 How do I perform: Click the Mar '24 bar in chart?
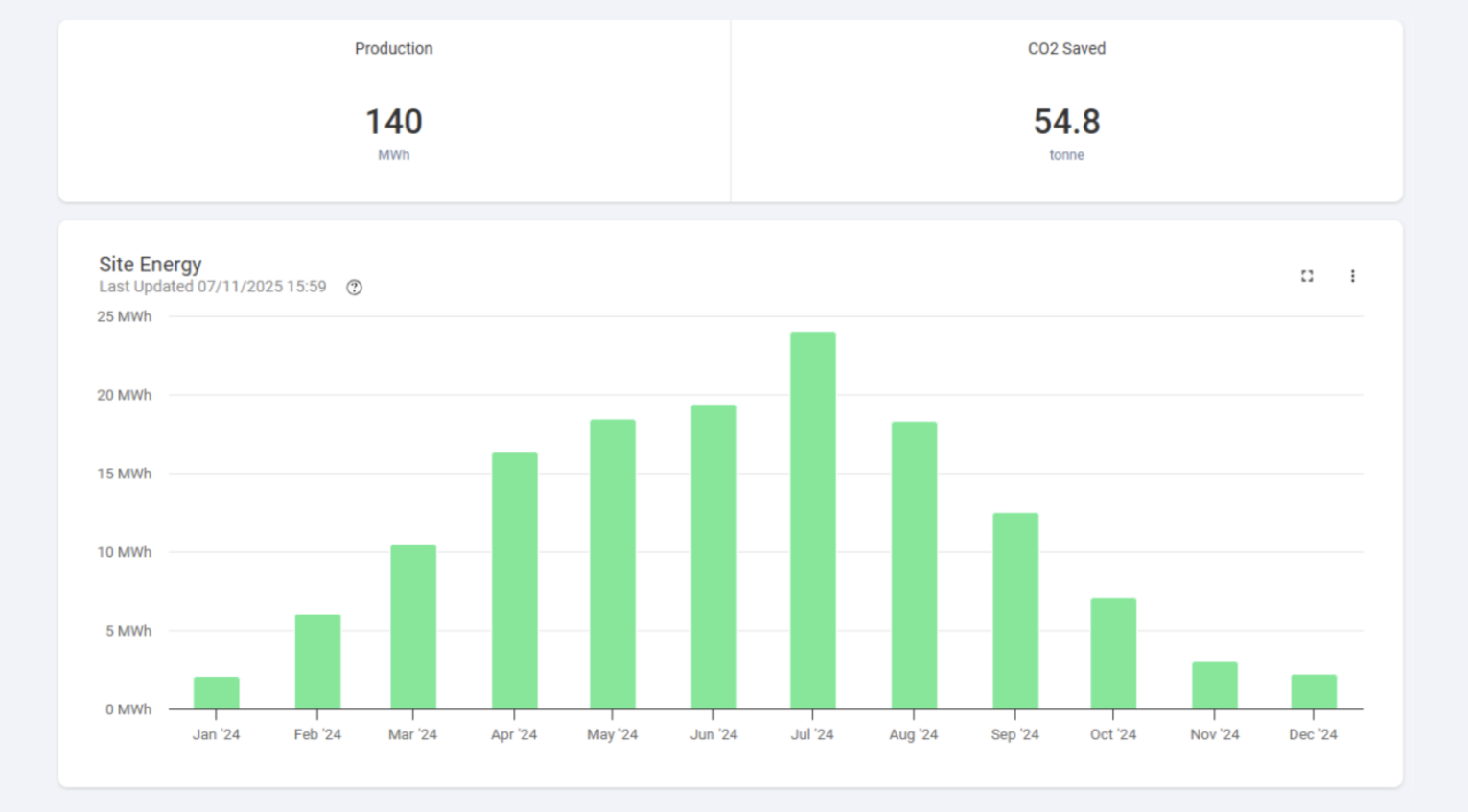pyautogui.click(x=413, y=627)
